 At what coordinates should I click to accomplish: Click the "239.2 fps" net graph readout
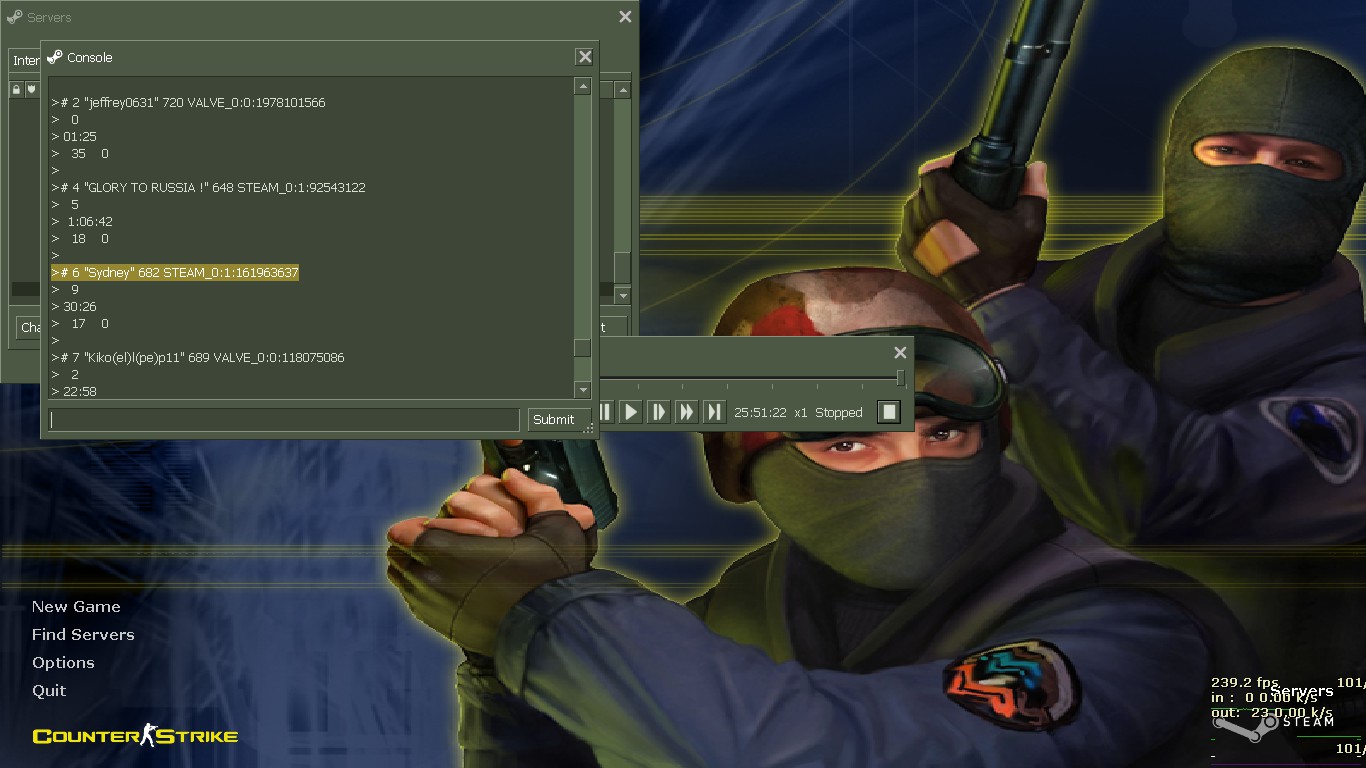pos(1245,683)
